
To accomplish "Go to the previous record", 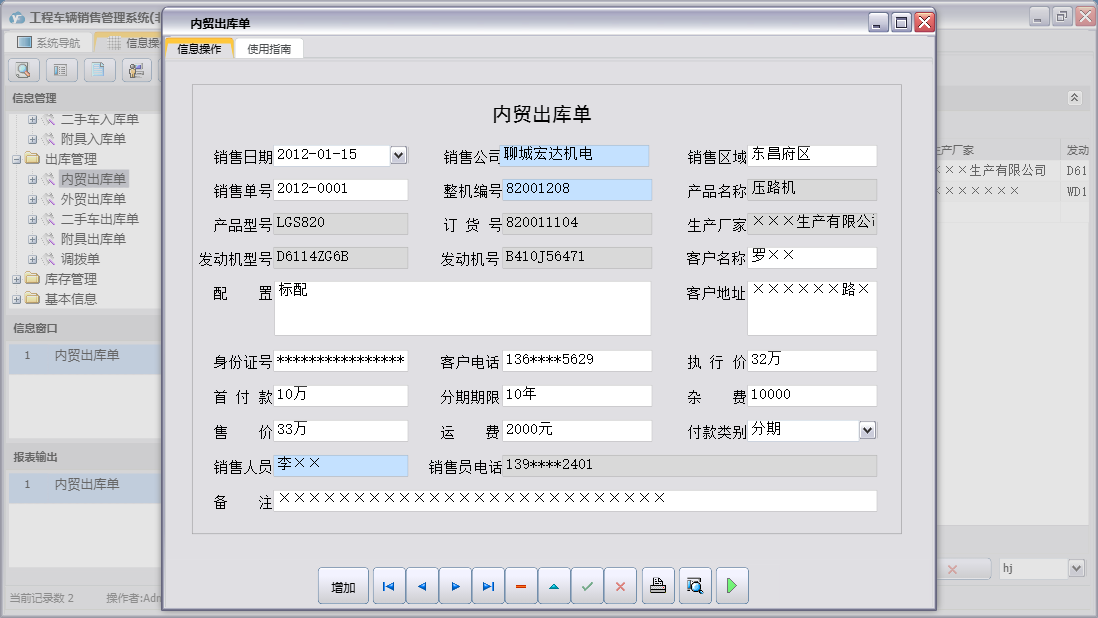I will (422, 586).
